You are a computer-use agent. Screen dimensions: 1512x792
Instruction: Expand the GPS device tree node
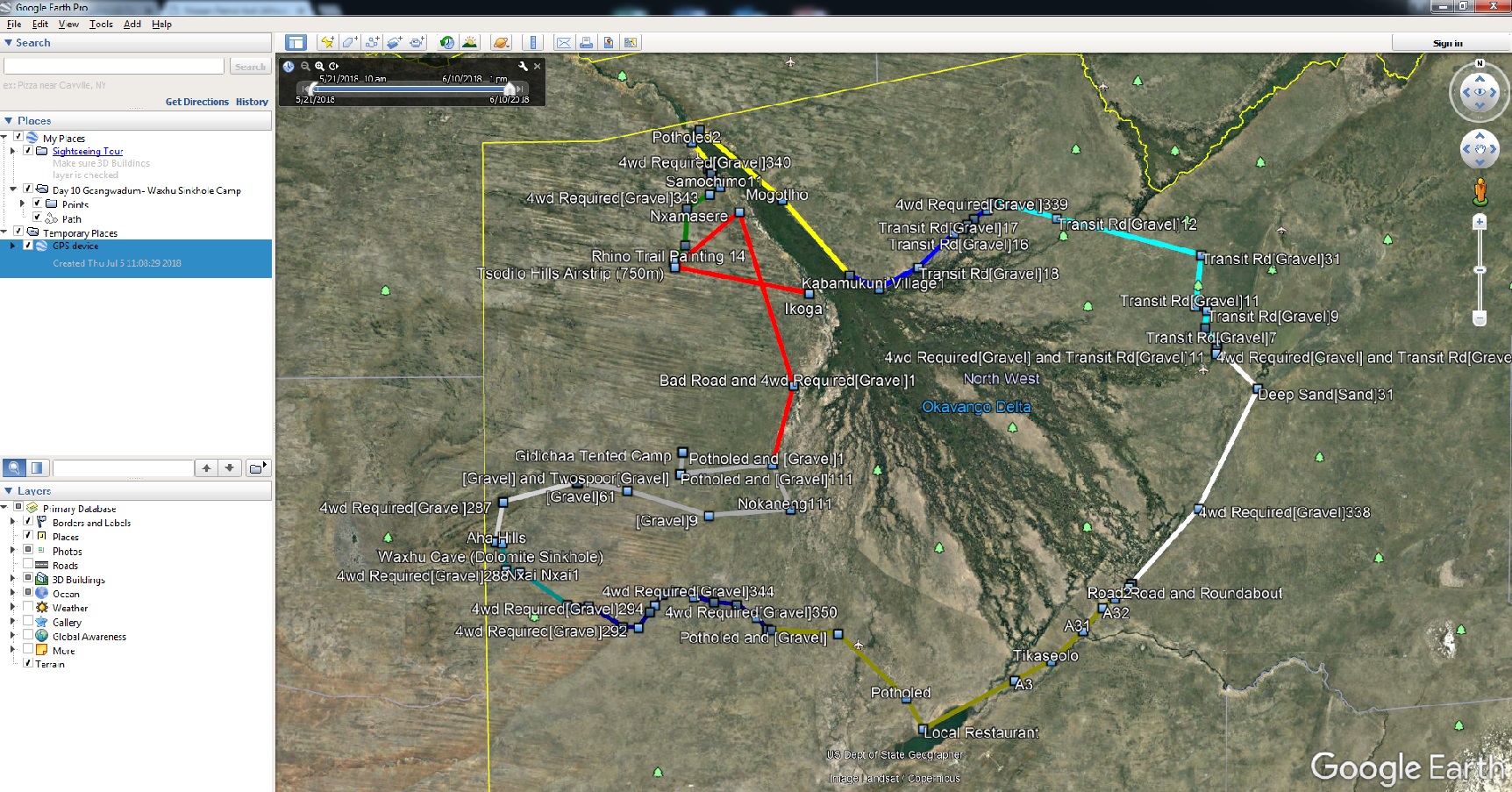coord(13,246)
